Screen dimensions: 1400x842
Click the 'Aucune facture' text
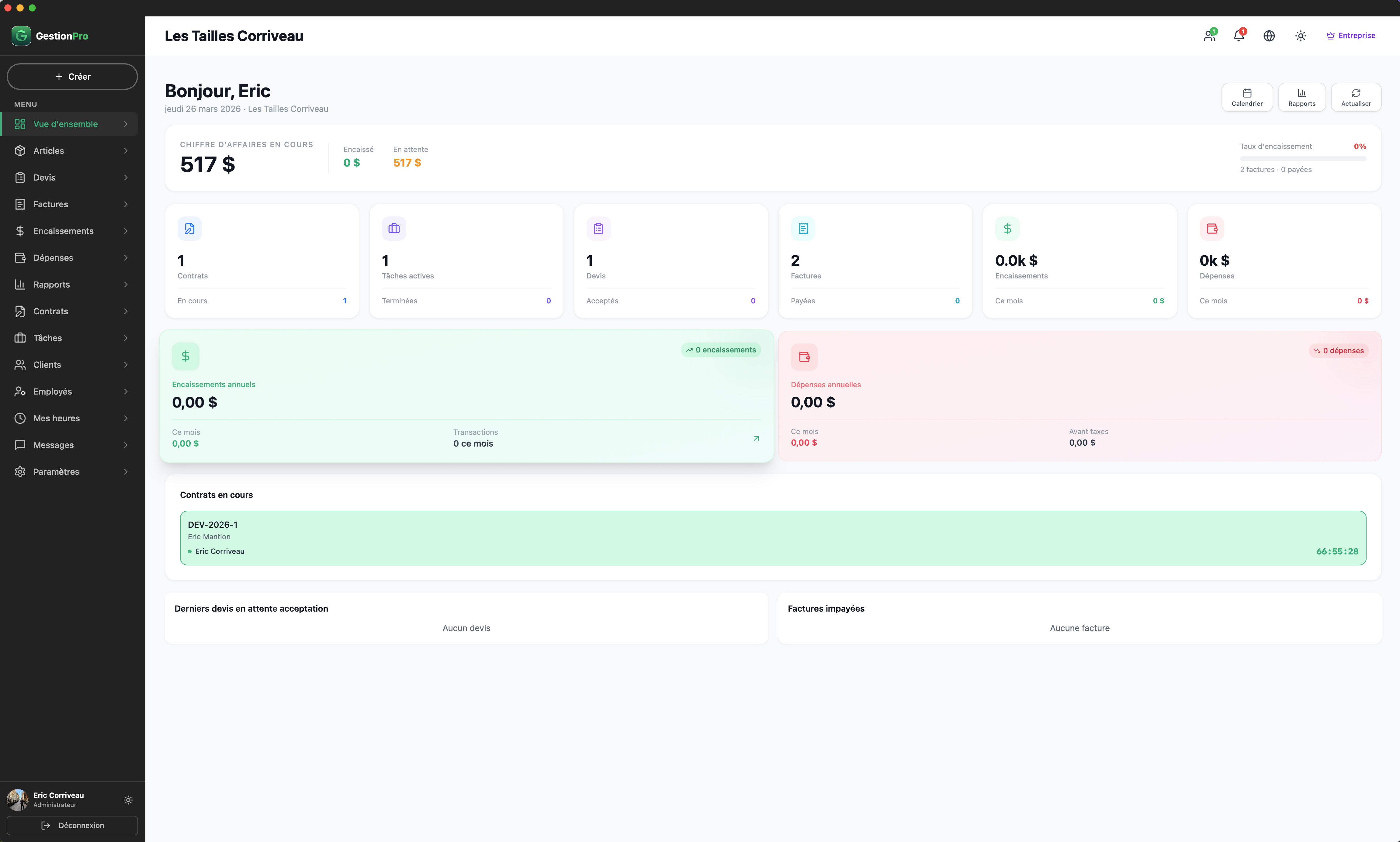tap(1079, 628)
